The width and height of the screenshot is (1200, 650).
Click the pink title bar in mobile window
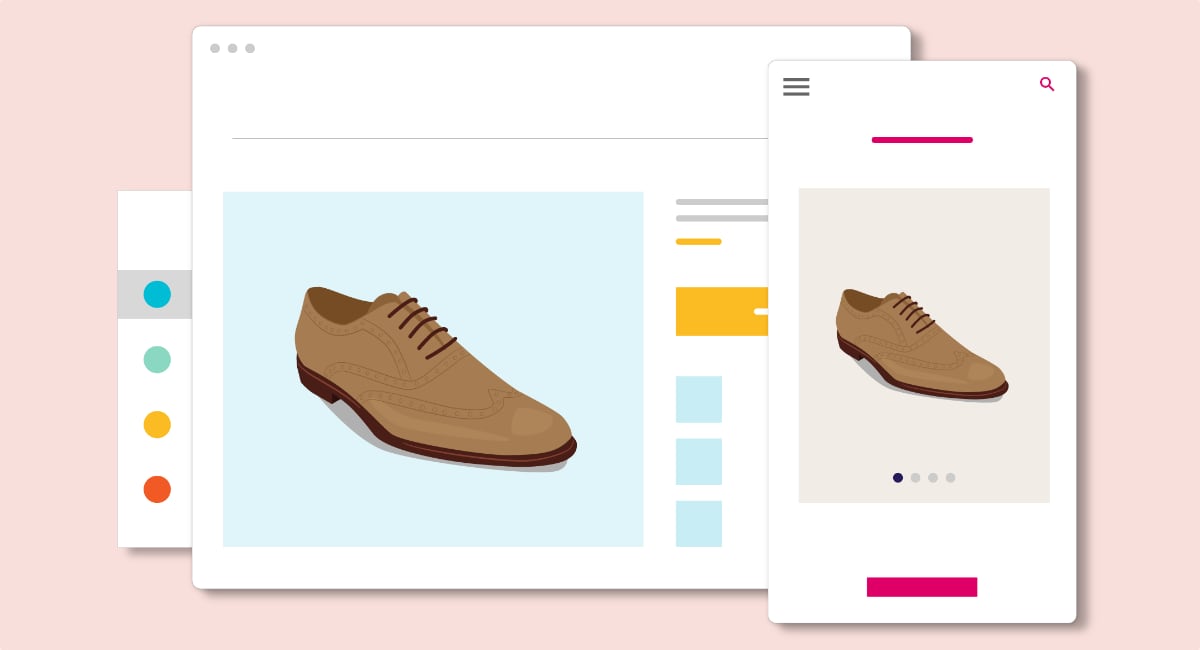coord(922,140)
